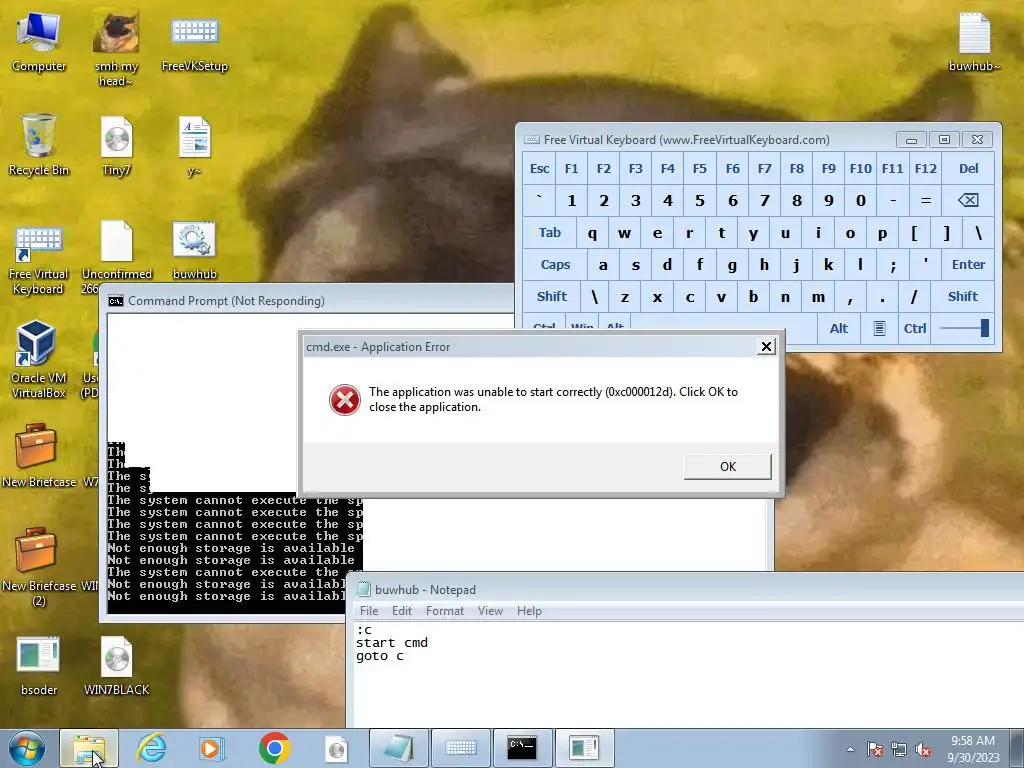Screen dimensions: 1024x768
Task: Select the Unconfirmed file icon on the desktop
Action: pyautogui.click(x=116, y=256)
